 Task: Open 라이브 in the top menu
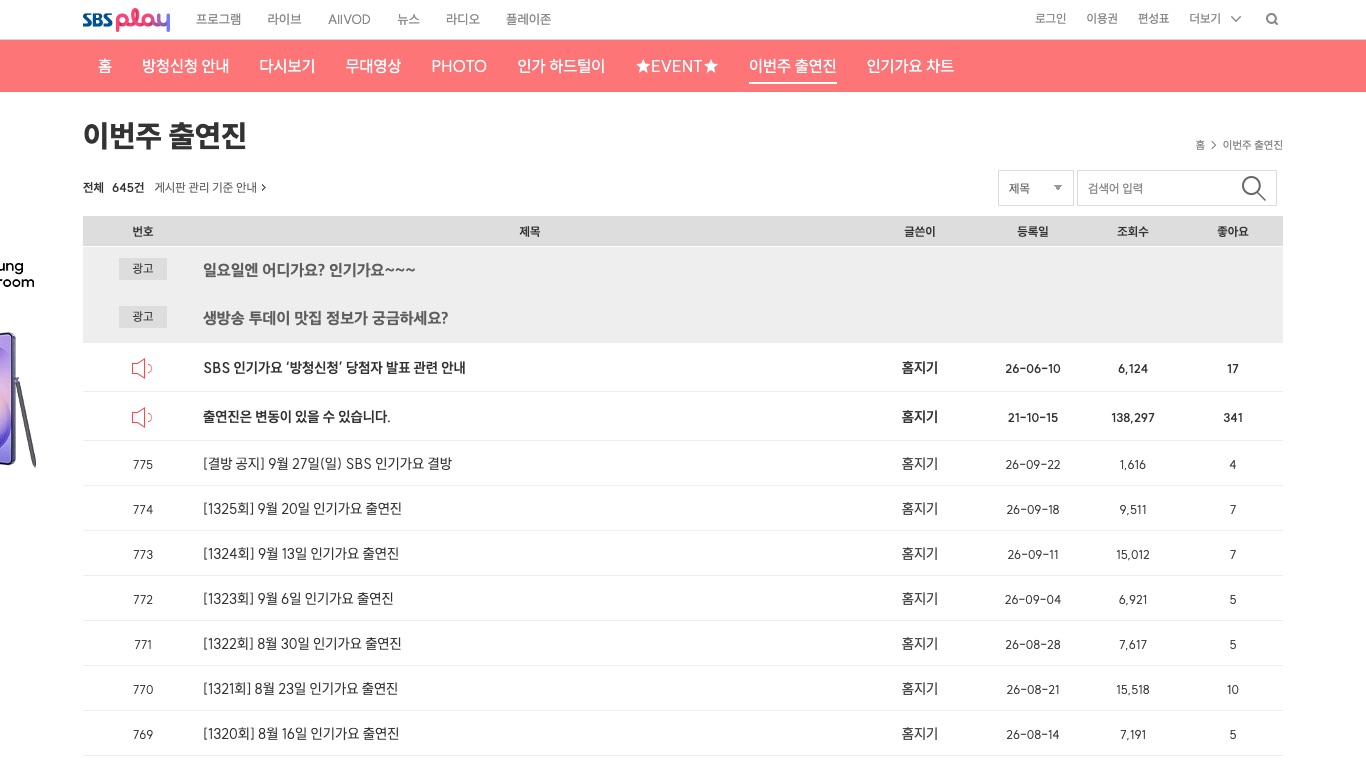click(x=284, y=19)
